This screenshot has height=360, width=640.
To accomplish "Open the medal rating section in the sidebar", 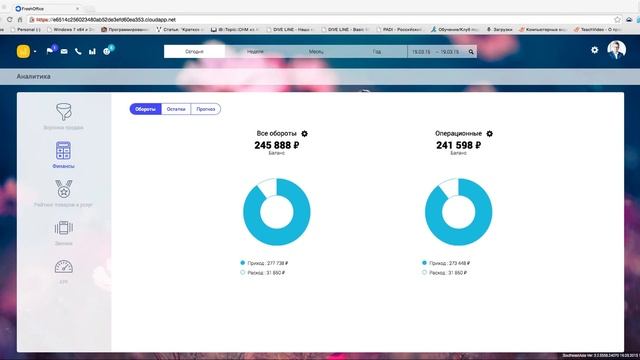I will pyautogui.click(x=64, y=193).
